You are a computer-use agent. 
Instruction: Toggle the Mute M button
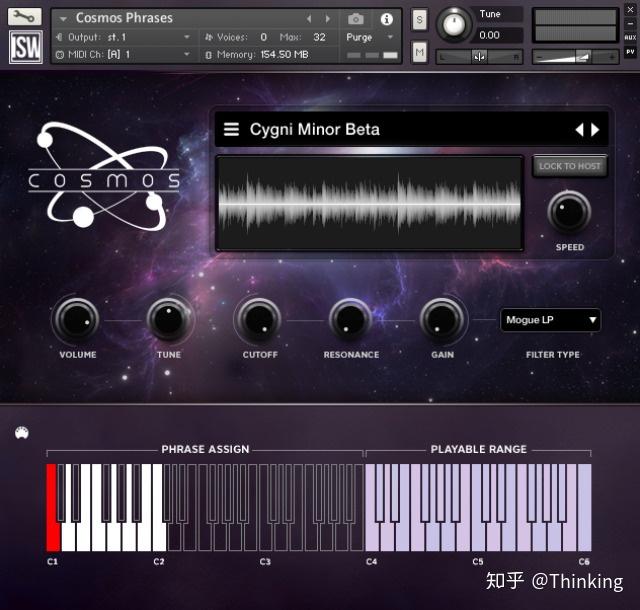419,52
